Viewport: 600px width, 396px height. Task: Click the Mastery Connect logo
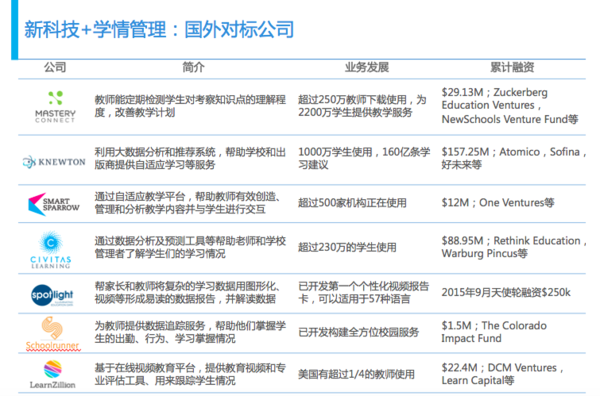coord(55,106)
